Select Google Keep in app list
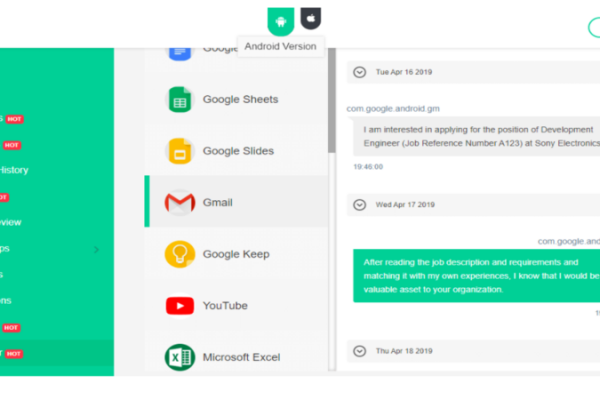Screen dimensions: 600x400 point(236,254)
